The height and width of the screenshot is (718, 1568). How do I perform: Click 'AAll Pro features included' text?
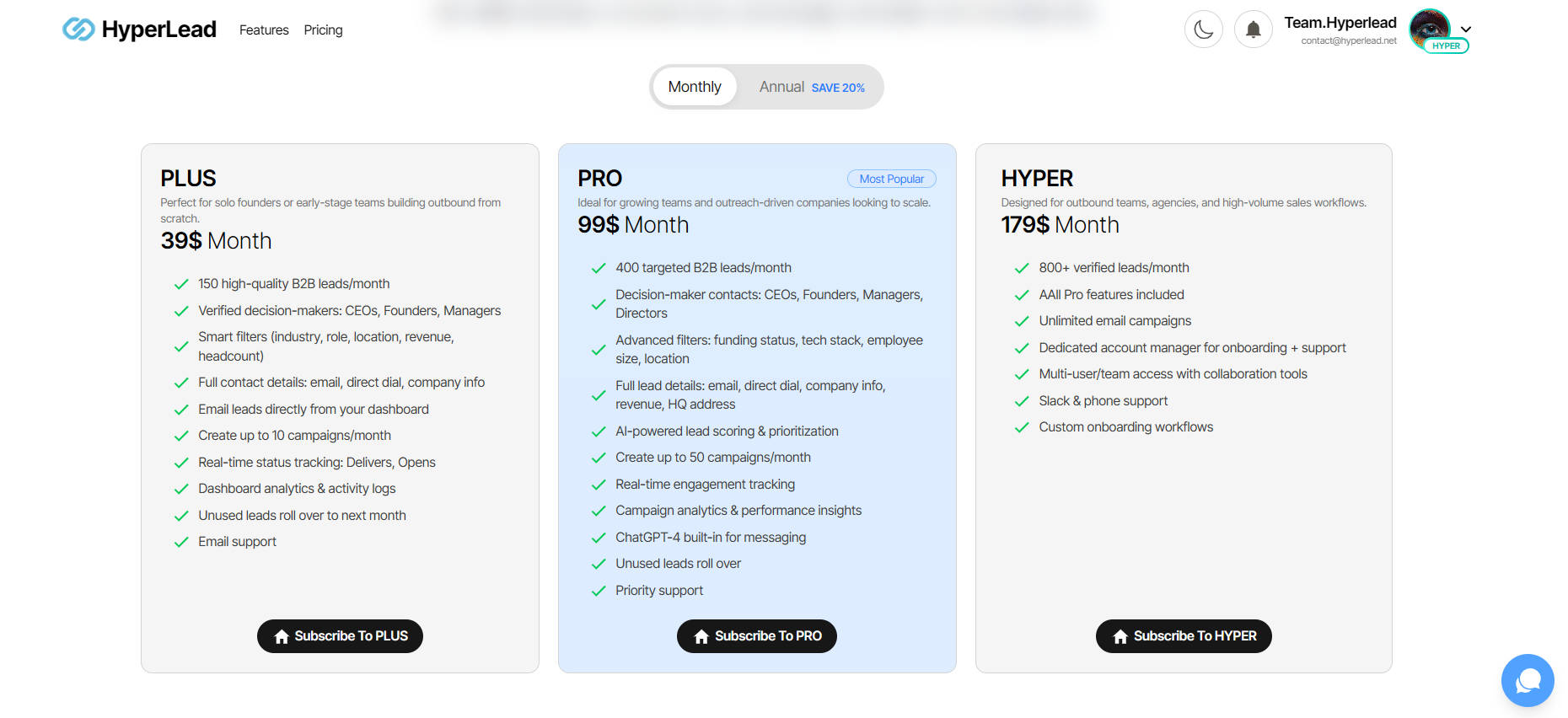[x=1111, y=295]
